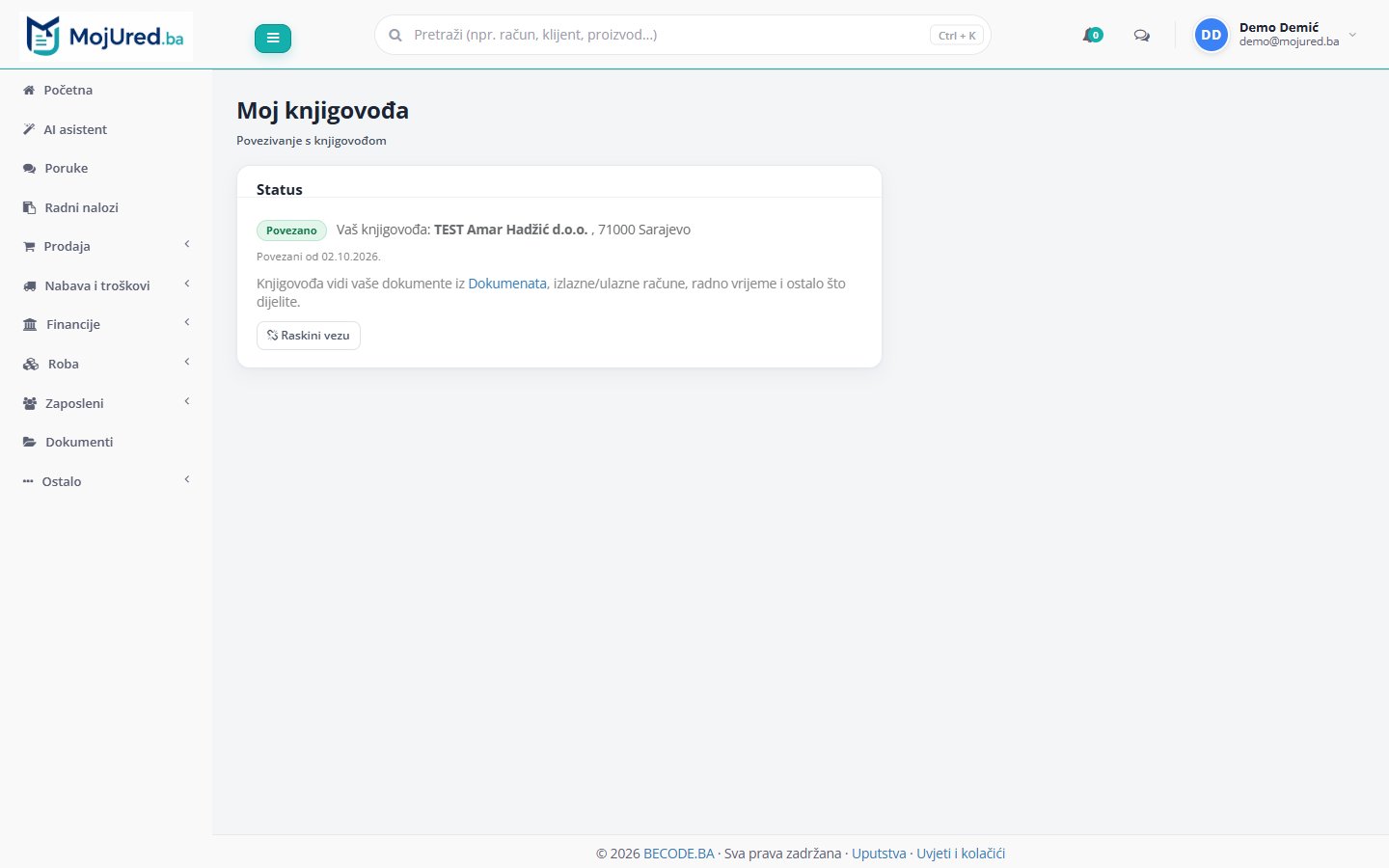Click the Povezani od 02.10.2026. text

pos(318,257)
